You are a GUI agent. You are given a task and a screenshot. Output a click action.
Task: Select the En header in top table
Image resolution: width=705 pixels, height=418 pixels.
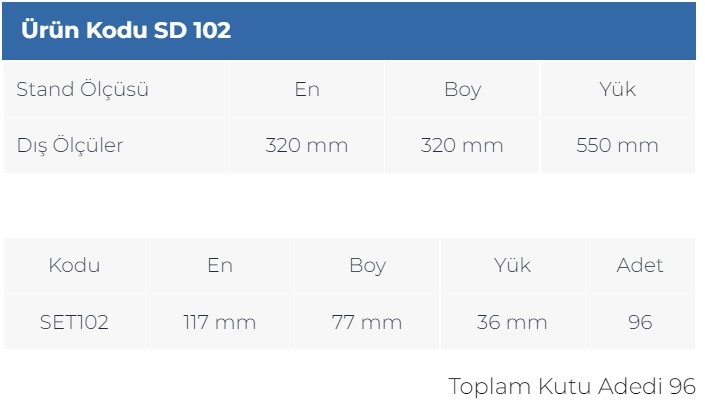pyautogui.click(x=307, y=89)
